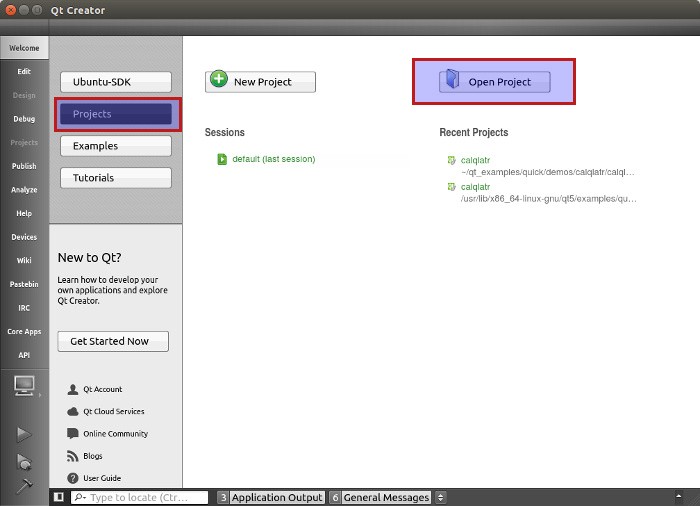The height and width of the screenshot is (506, 700).
Task: Open the IRC mode tab
Action: 24,308
